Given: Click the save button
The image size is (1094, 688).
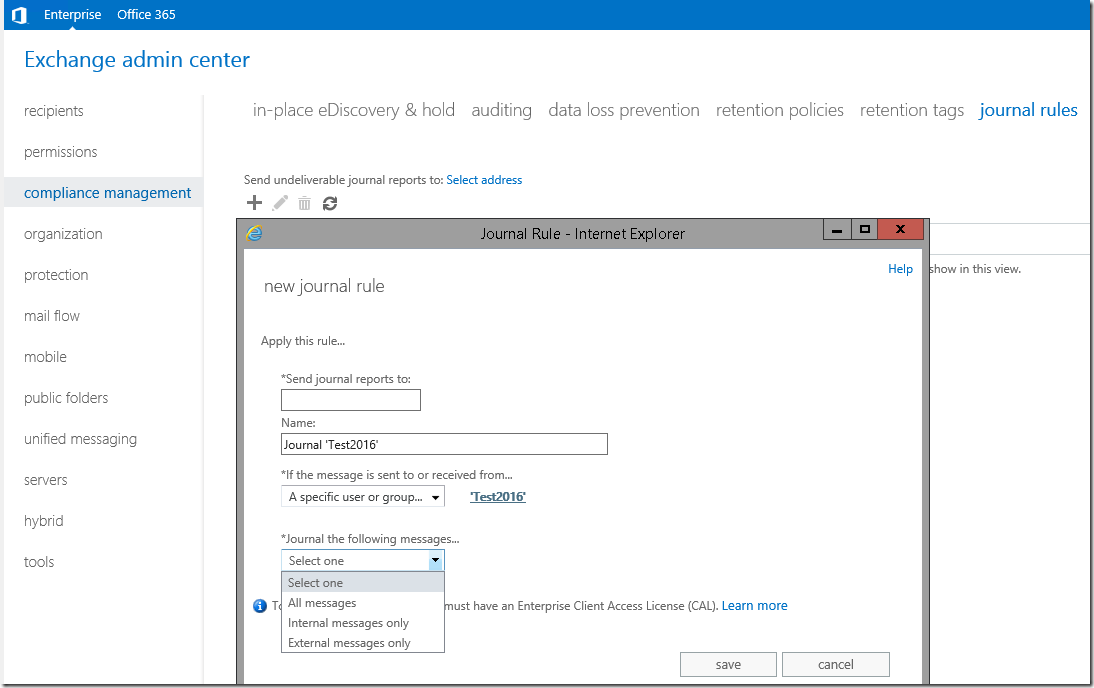Looking at the screenshot, I should [728, 665].
